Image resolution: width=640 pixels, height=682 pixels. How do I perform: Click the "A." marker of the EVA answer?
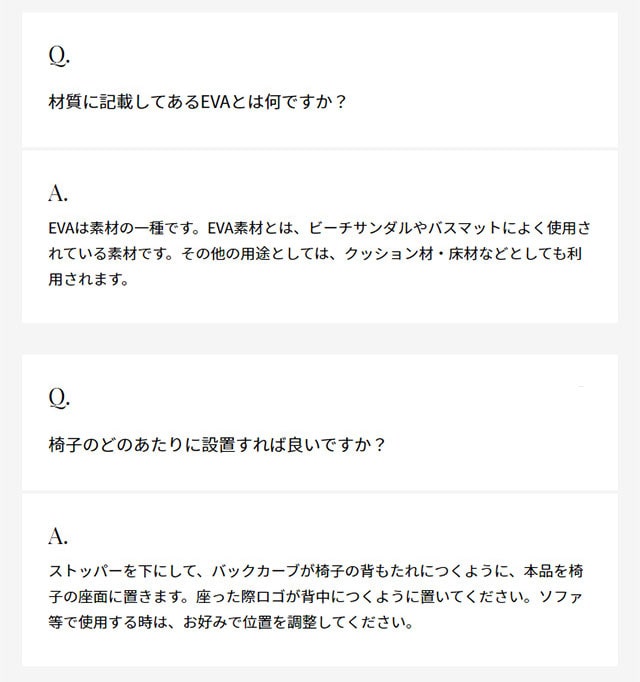pos(58,193)
